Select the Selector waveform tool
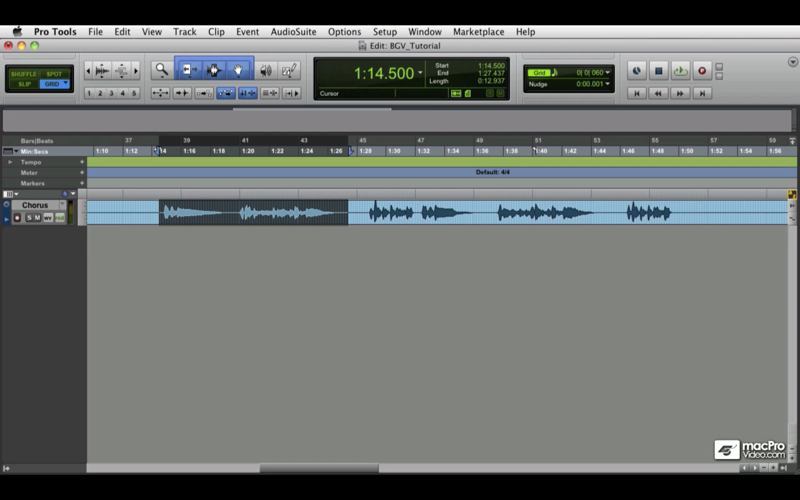Screen dimensions: 800x500 tap(213, 70)
